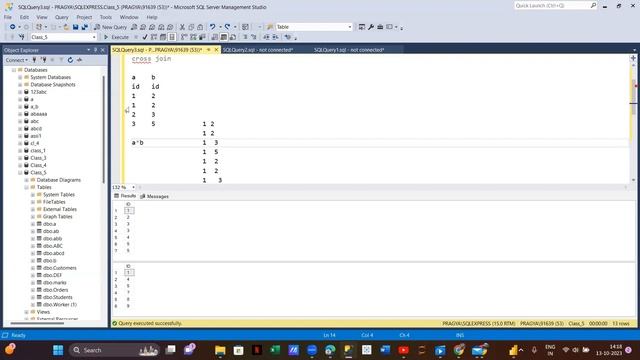
Task: Click the Paste icon in the toolbar
Action: (x=200, y=27)
